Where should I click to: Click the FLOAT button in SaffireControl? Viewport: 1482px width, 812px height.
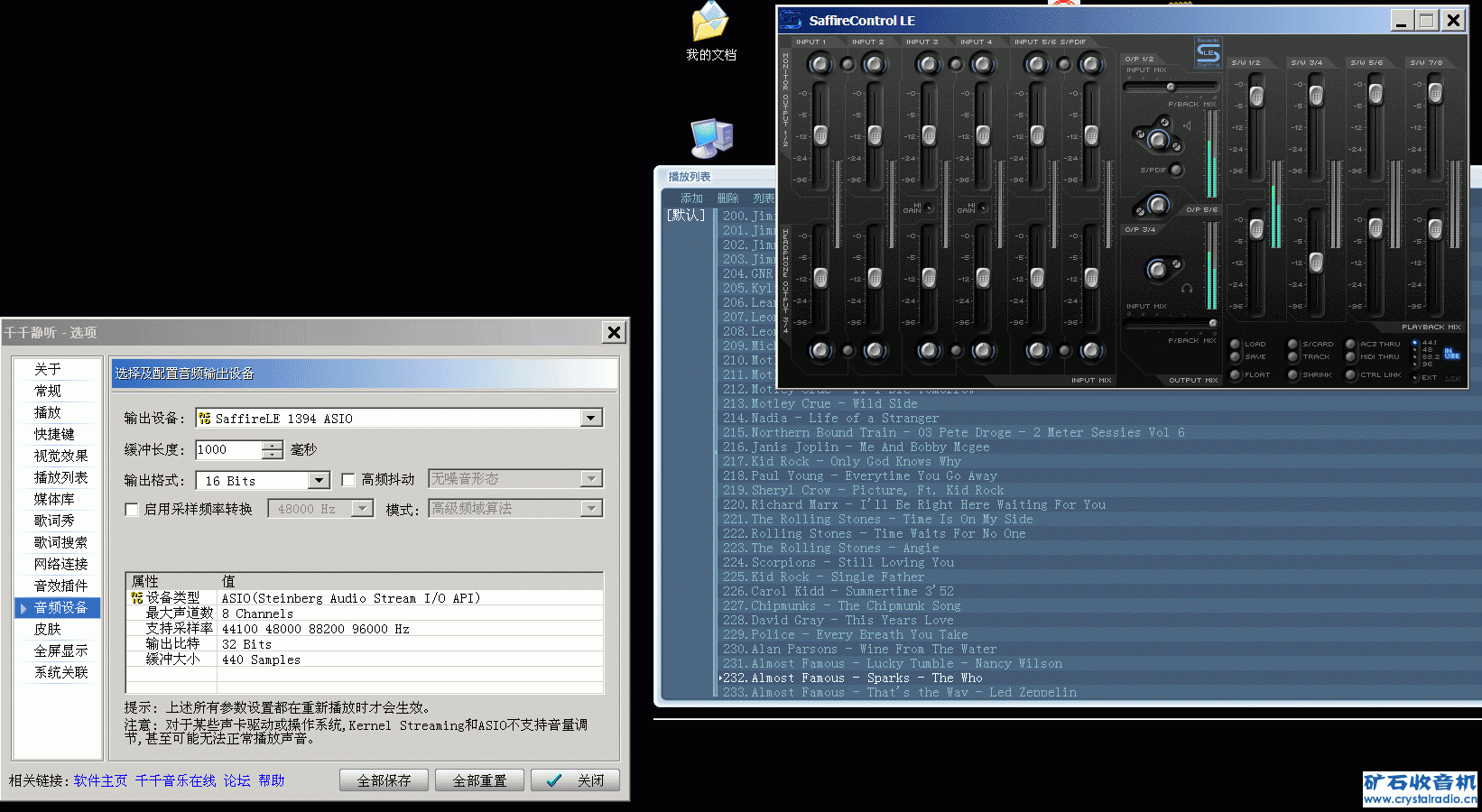tap(1236, 374)
